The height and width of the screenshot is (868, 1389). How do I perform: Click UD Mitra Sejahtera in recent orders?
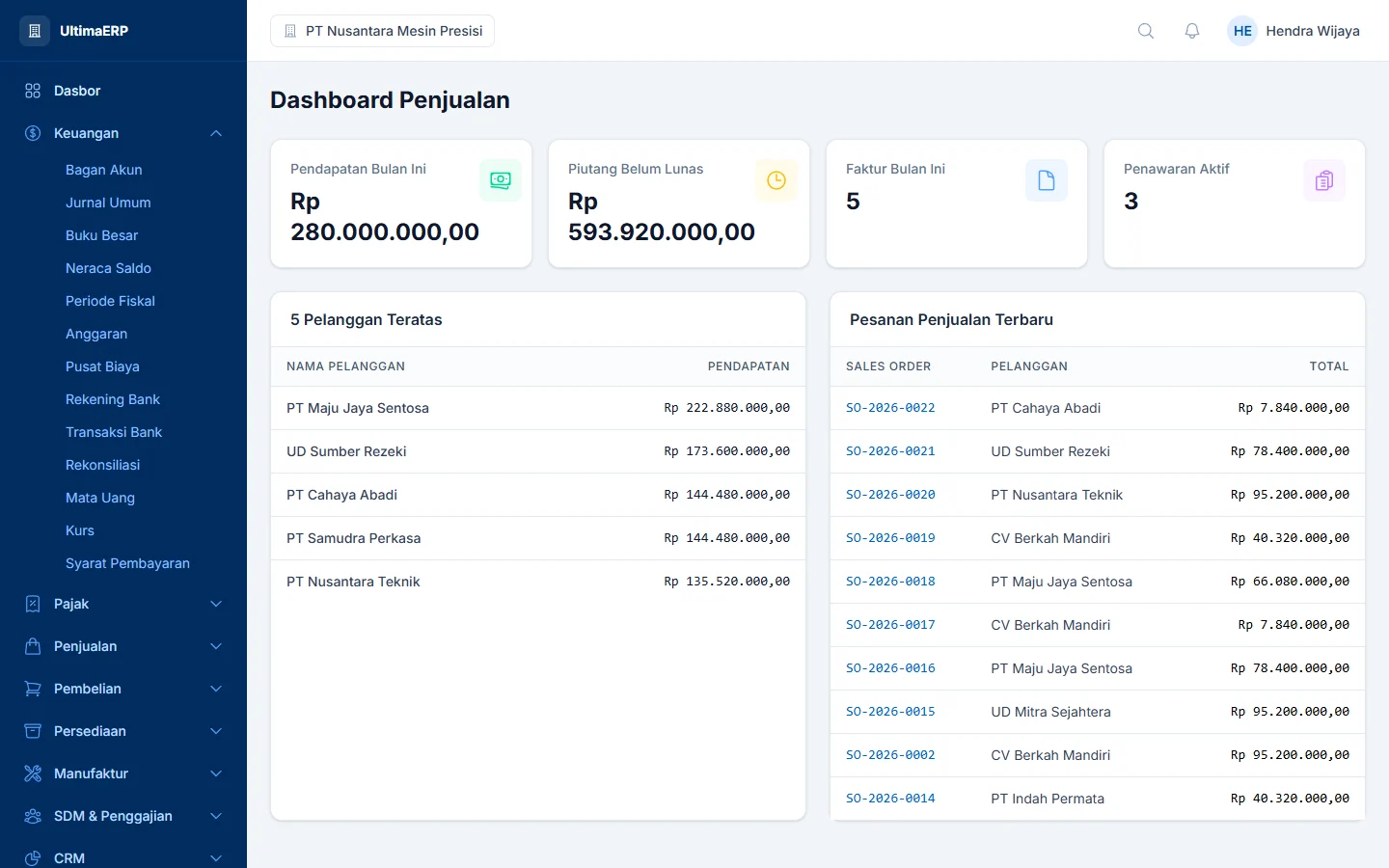tap(1050, 712)
